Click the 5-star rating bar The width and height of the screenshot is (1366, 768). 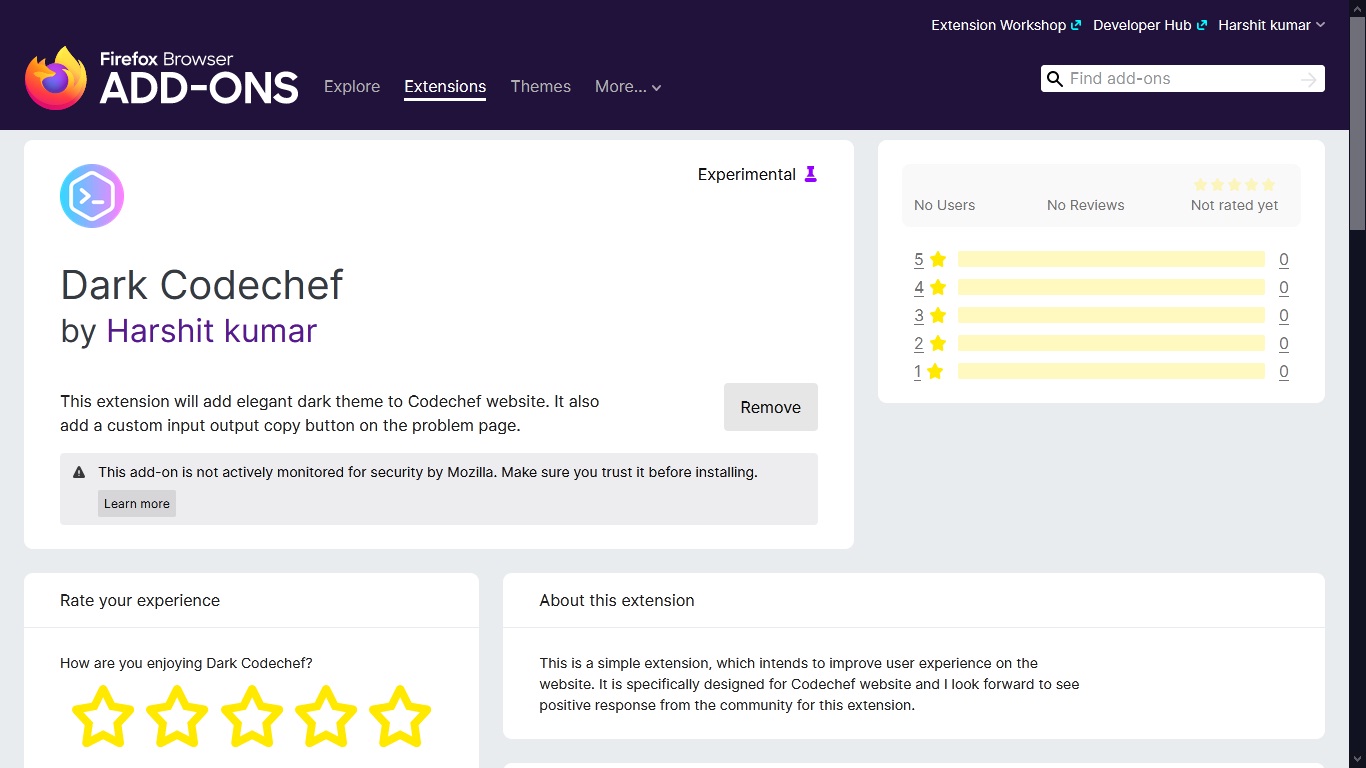pos(1111,259)
